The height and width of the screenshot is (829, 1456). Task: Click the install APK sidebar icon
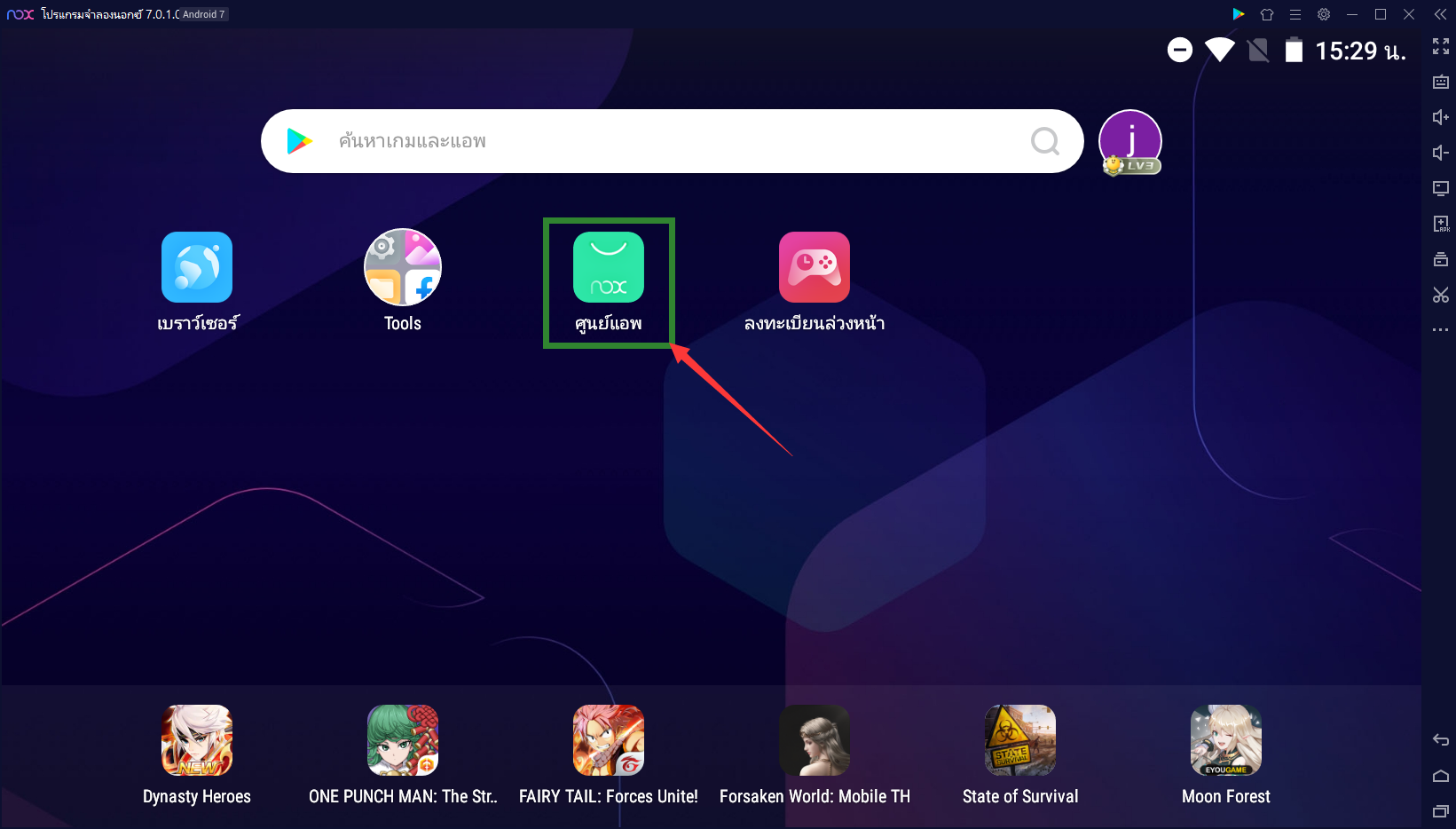1440,224
